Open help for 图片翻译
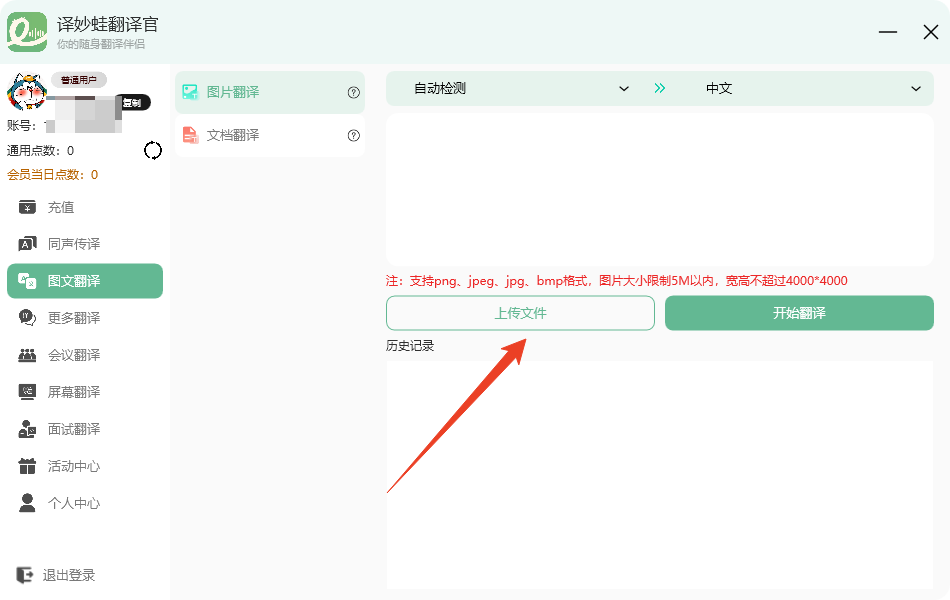 [353, 92]
